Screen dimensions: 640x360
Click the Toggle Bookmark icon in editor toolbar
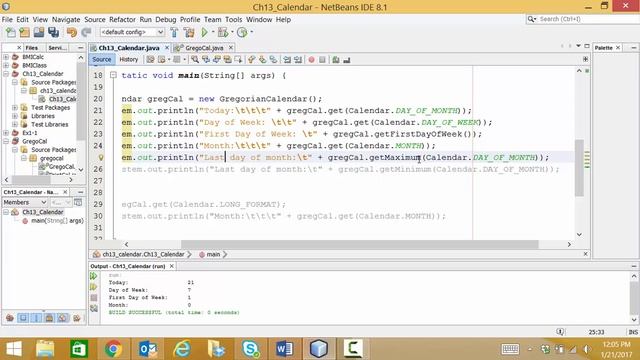[x=273, y=60]
